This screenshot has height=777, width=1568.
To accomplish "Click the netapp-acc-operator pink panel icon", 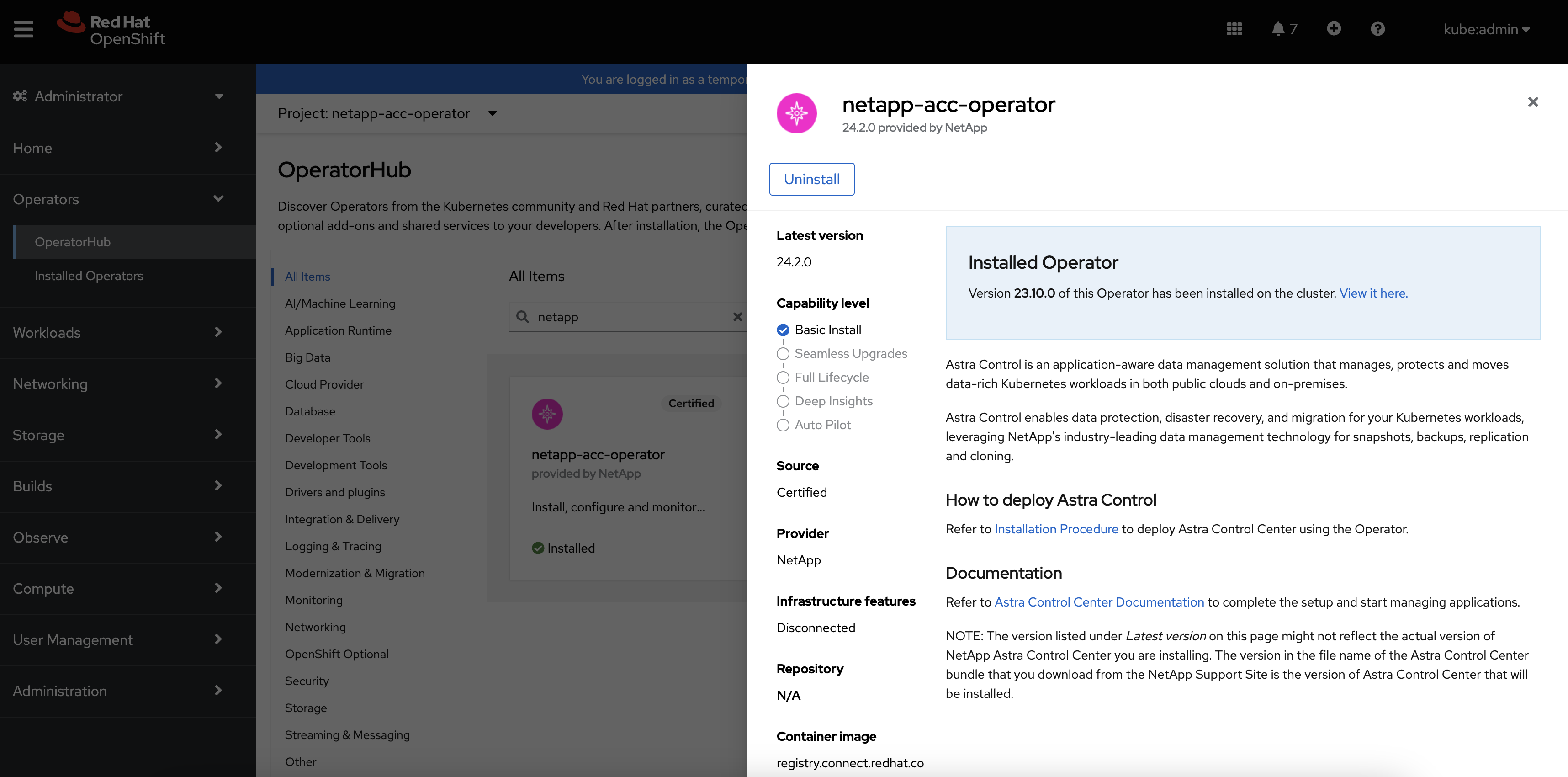I will coord(796,113).
